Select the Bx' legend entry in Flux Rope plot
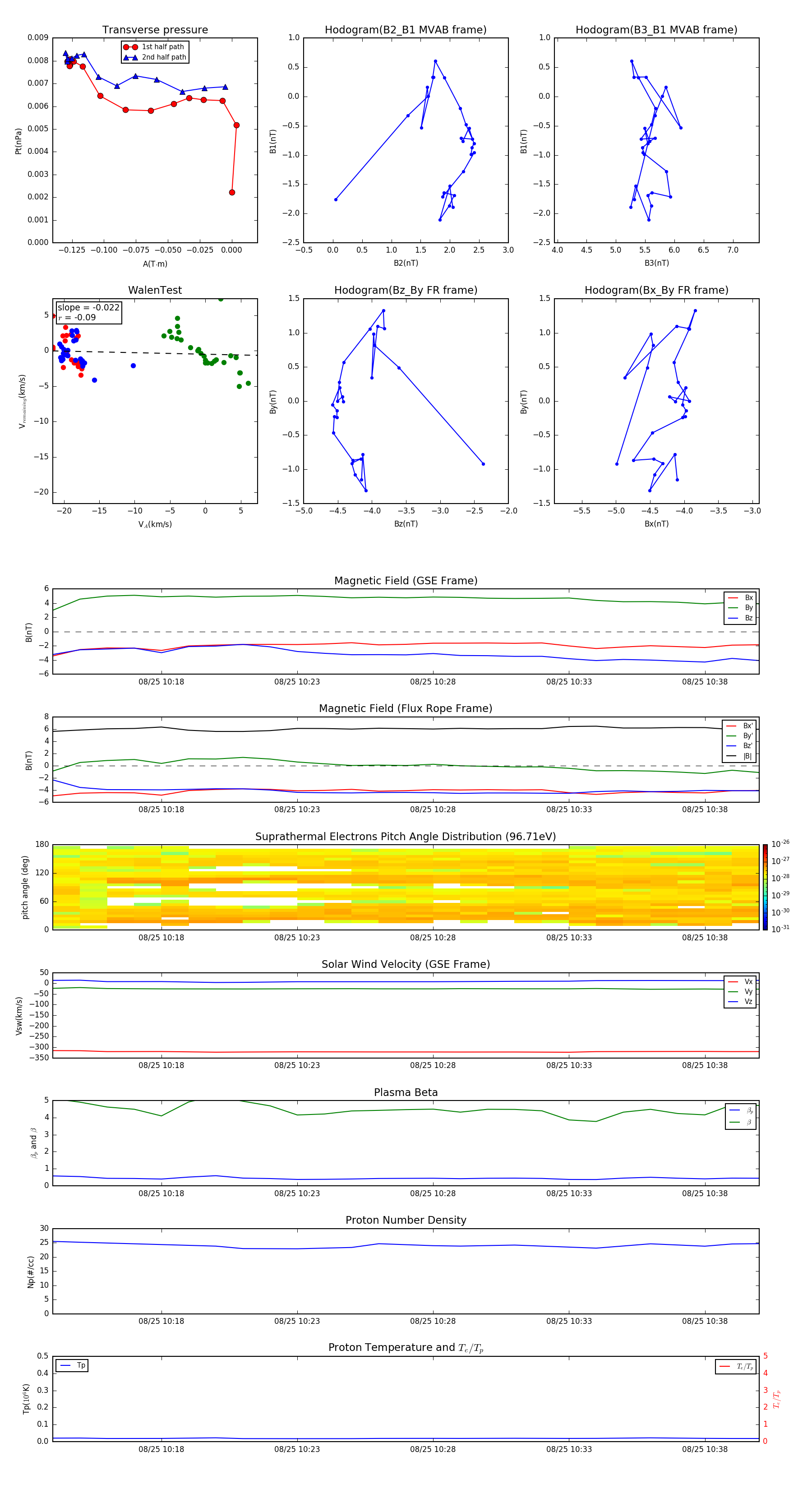Image resolution: width=812 pixels, height=1489 pixels. click(x=740, y=726)
